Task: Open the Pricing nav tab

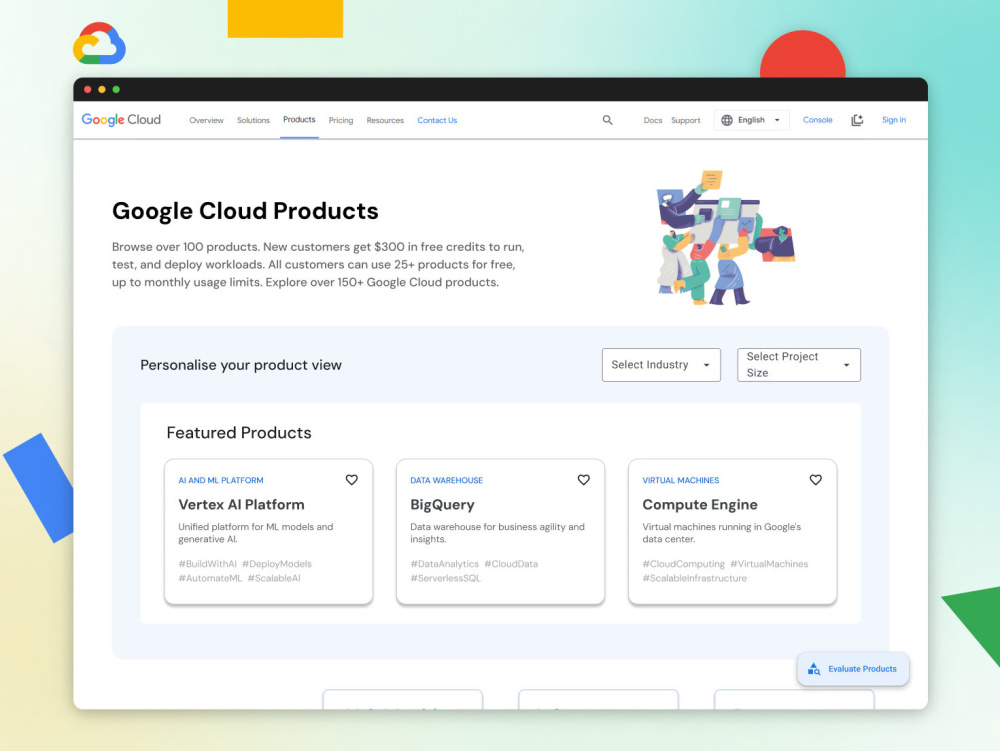Action: coord(341,120)
